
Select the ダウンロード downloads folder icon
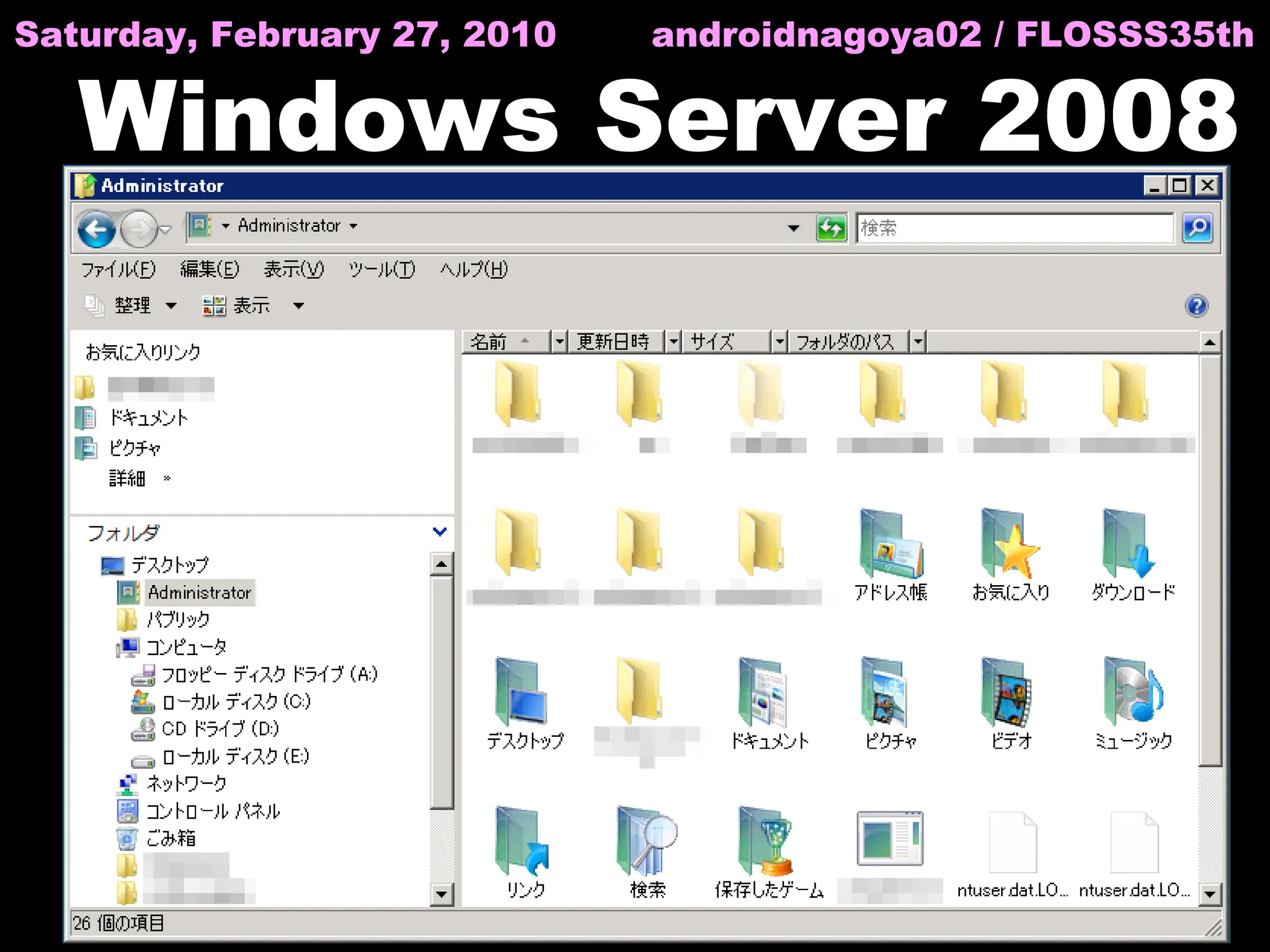pyautogui.click(x=1132, y=555)
